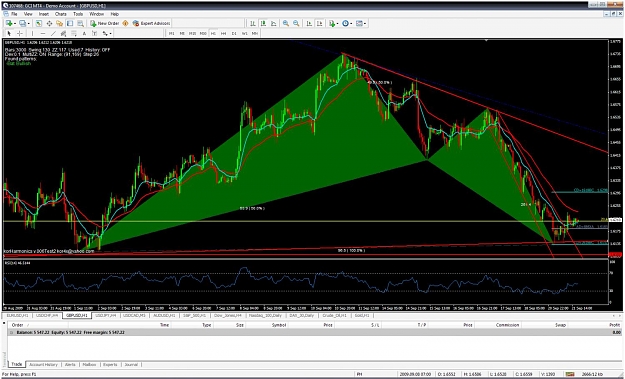Viewport: 625px width, 379px height.
Task: Toggle the Terminal panel icon
Action: [70, 24]
